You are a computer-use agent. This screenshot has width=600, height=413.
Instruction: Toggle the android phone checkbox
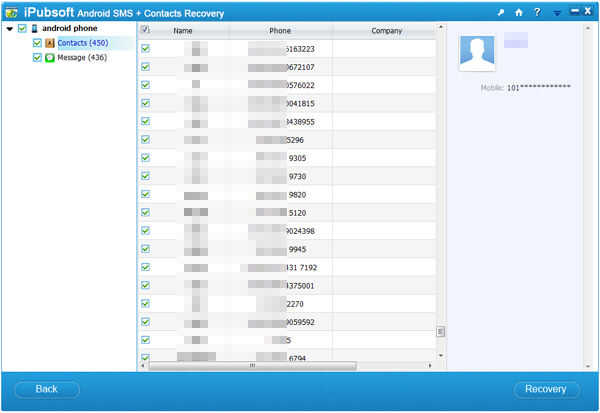tap(22, 28)
